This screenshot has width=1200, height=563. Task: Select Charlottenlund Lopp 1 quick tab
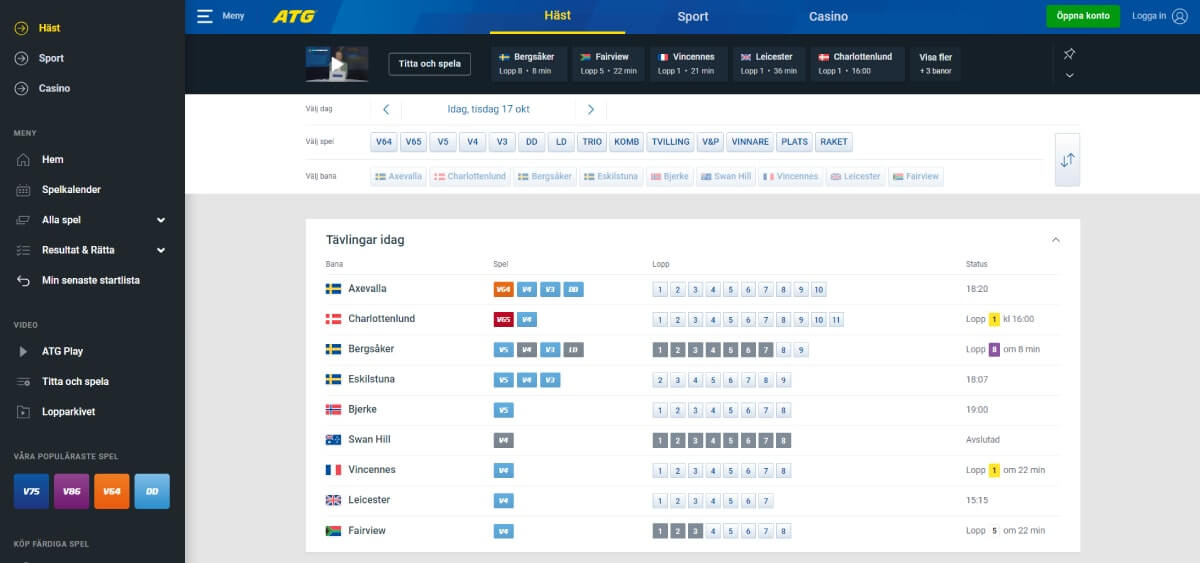857,64
